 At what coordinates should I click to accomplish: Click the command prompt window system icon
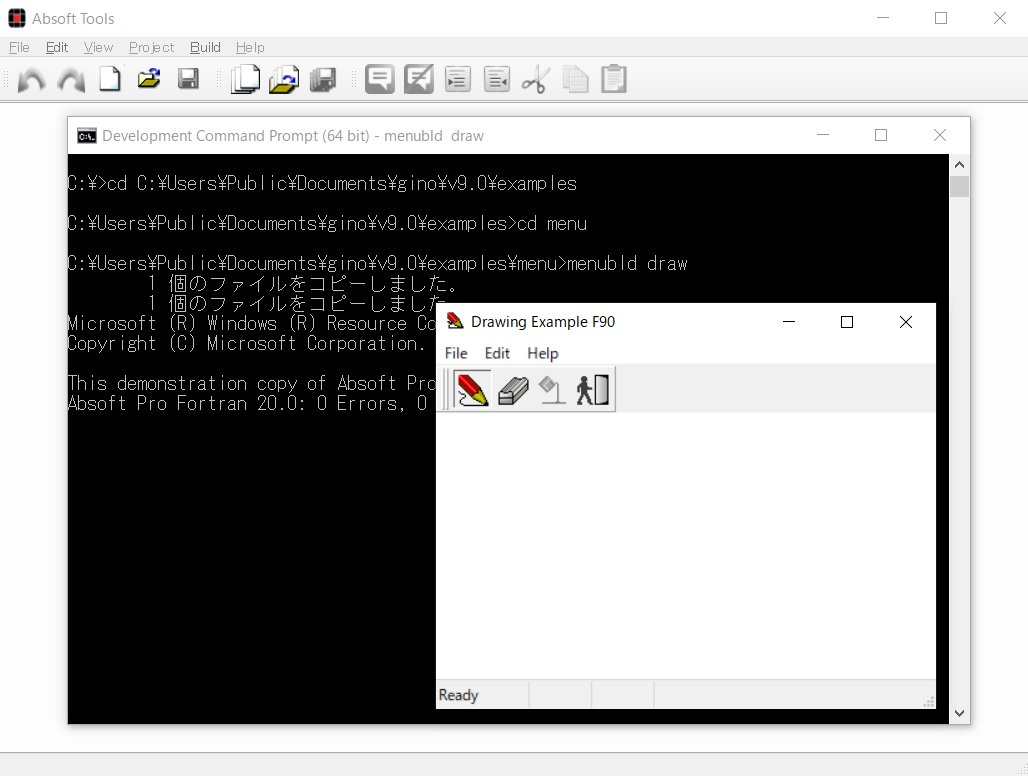87,136
